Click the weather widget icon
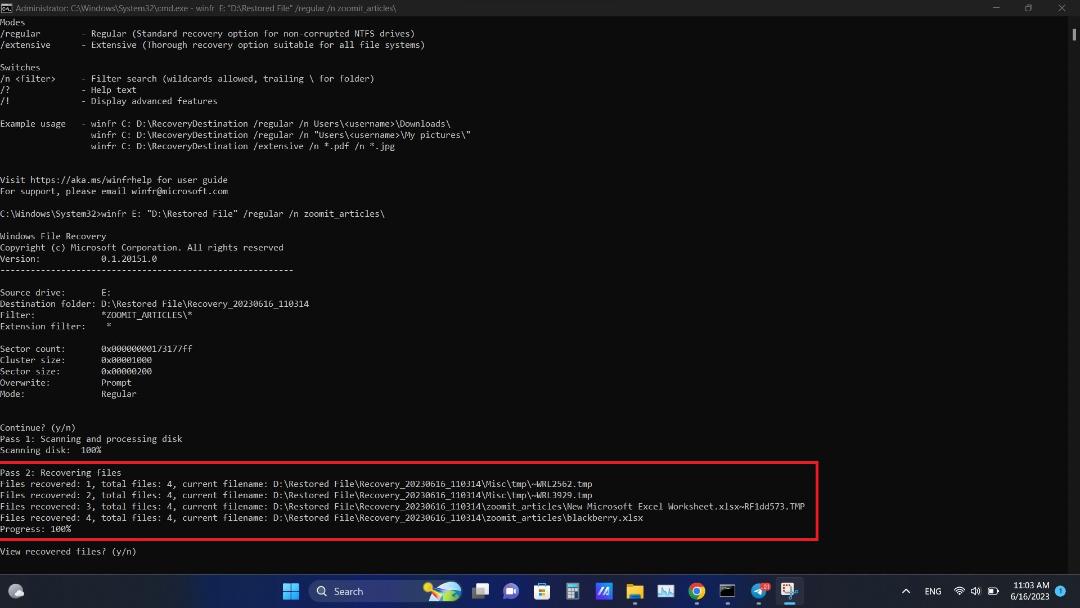1080x608 pixels. (16, 591)
